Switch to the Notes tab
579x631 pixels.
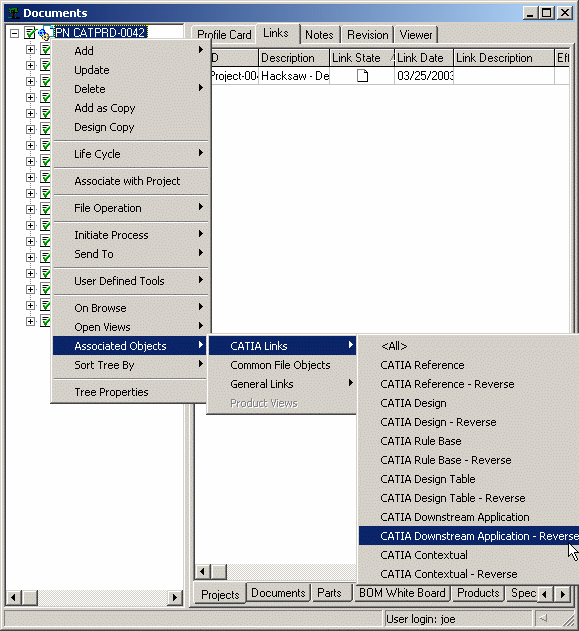point(319,35)
